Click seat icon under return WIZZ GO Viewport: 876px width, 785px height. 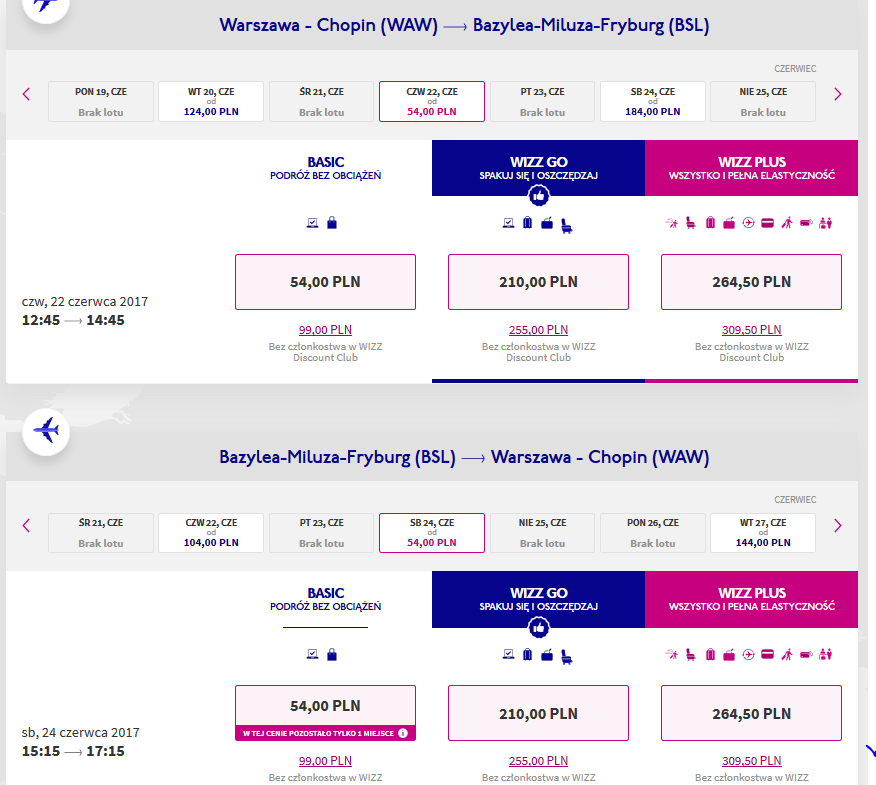point(566,656)
